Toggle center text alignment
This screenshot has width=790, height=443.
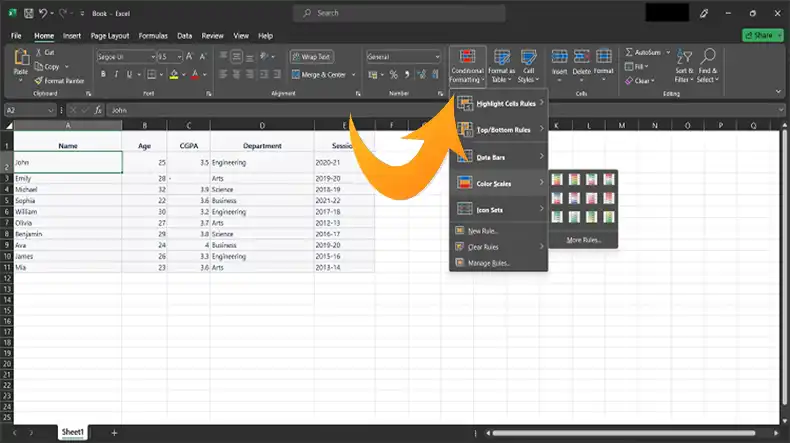click(x=236, y=75)
